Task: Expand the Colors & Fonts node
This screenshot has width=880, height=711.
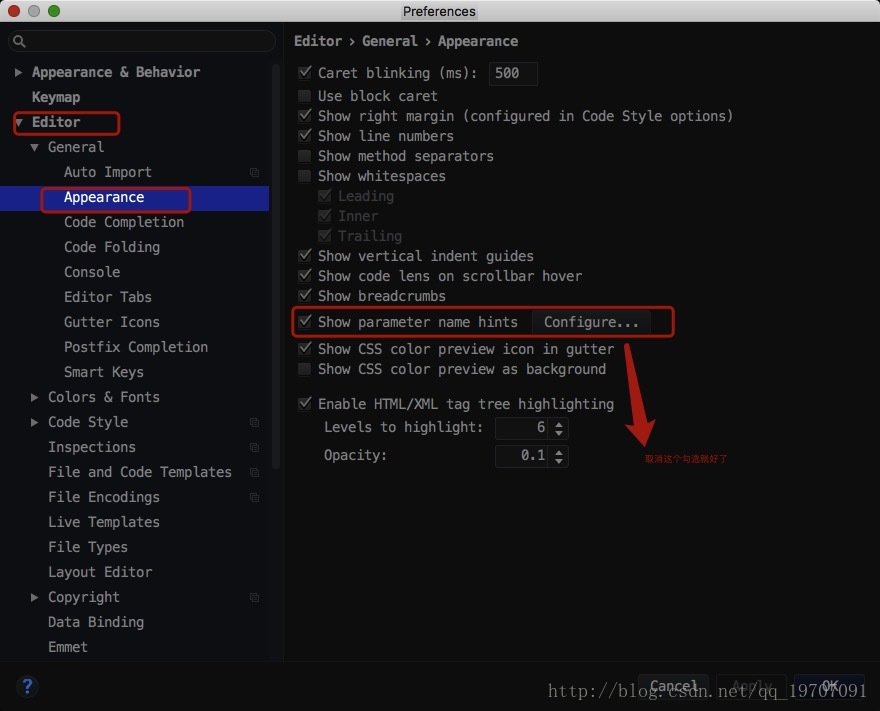Action: (35, 397)
